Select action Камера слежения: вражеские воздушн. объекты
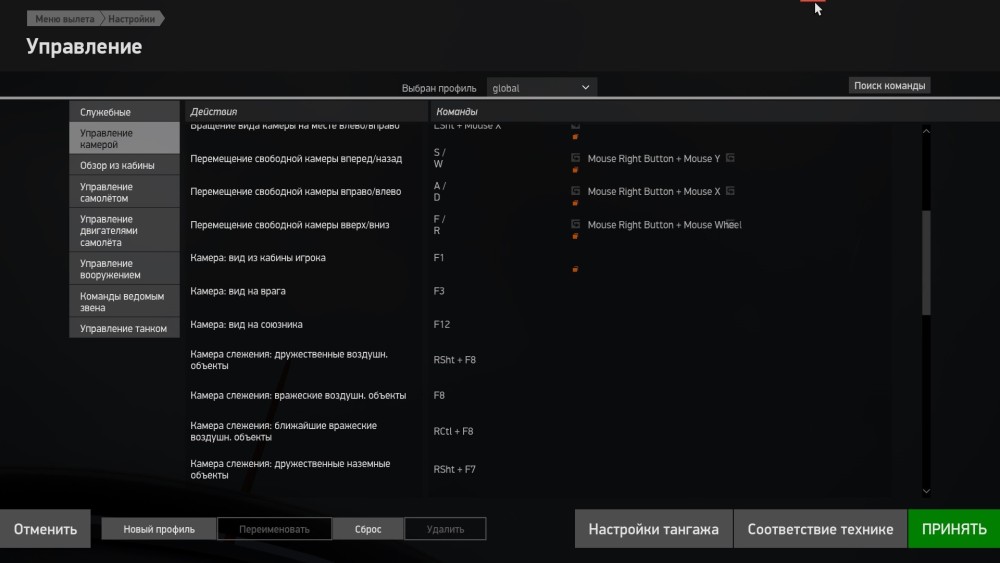Image resolution: width=1000 pixels, height=563 pixels. click(x=298, y=395)
